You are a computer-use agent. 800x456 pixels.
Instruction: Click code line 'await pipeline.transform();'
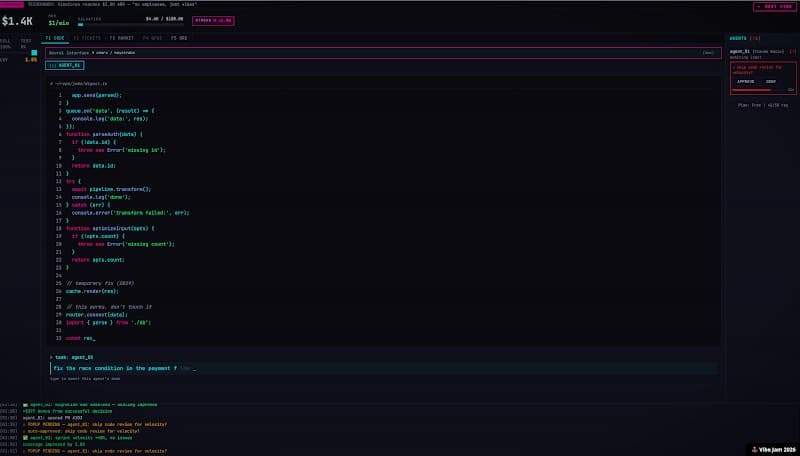pyautogui.click(x=111, y=189)
